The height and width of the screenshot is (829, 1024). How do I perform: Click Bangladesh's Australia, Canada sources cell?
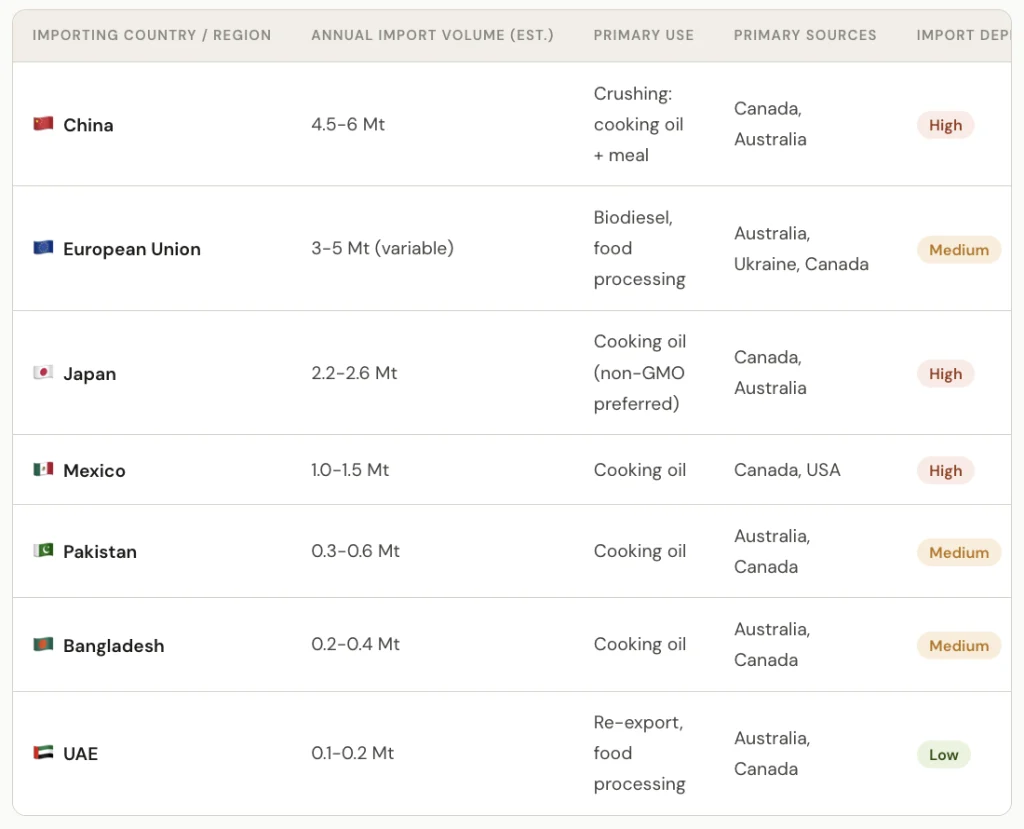[x=772, y=644]
